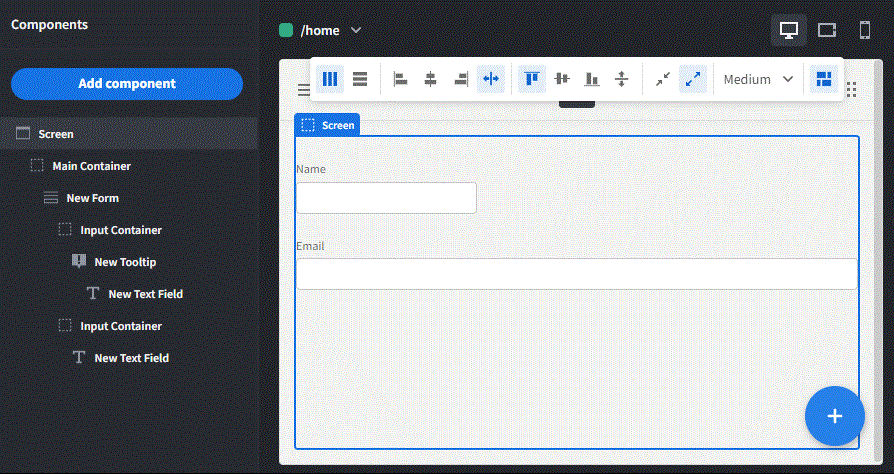Click the Main Container dashed icon

click(x=37, y=166)
